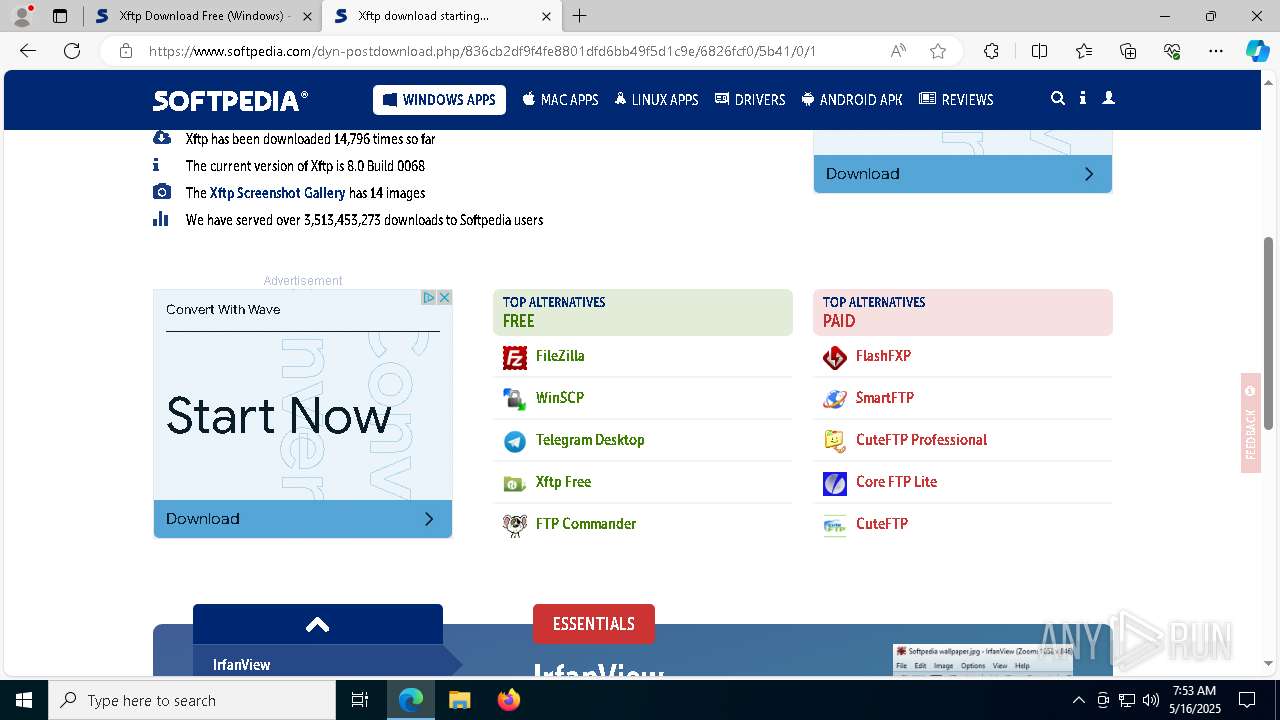The width and height of the screenshot is (1280, 720).
Task: Click the Softpedia info icon in header
Action: pyautogui.click(x=1083, y=99)
